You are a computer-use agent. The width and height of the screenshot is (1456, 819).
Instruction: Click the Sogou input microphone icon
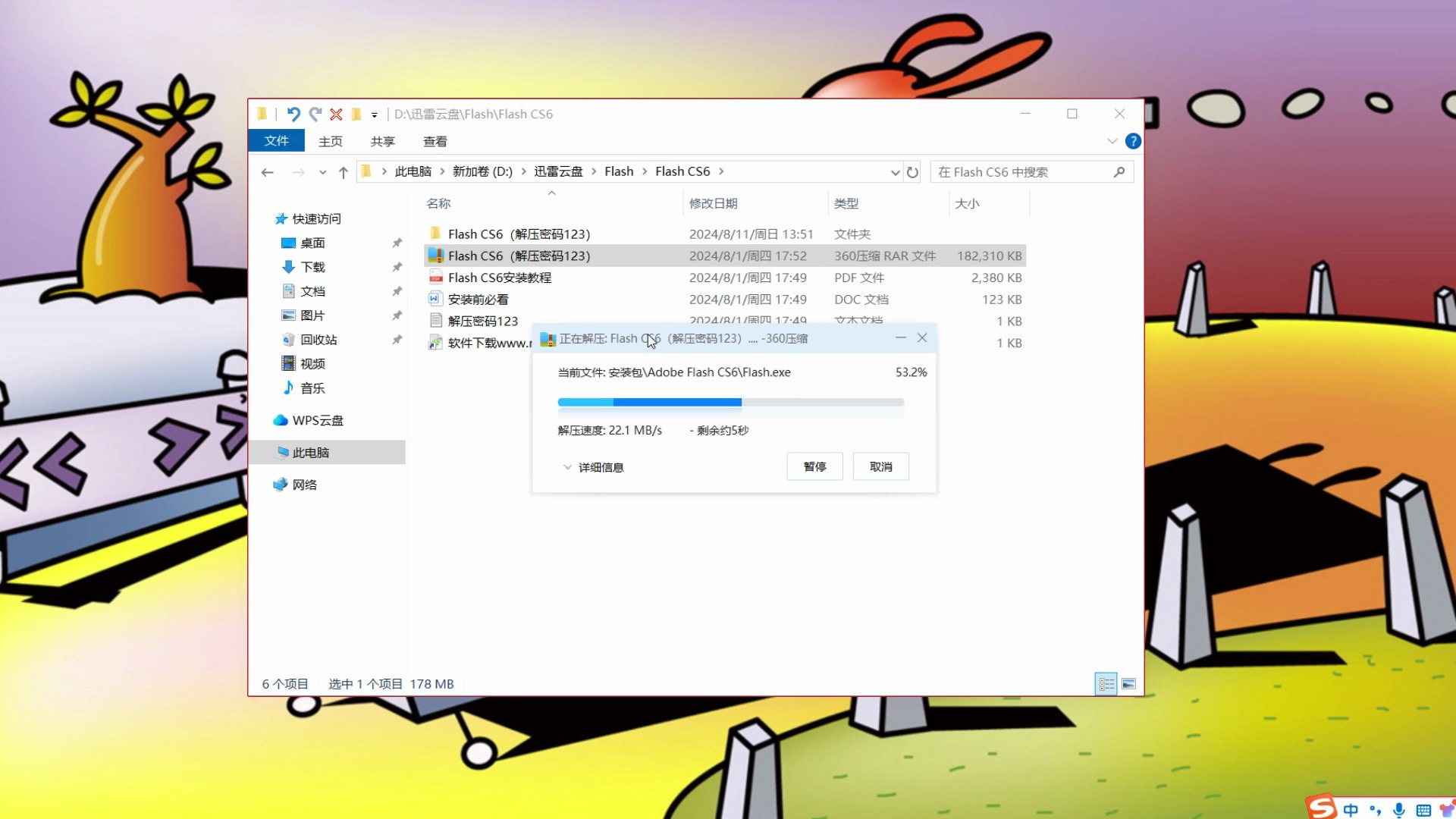coord(1399,808)
